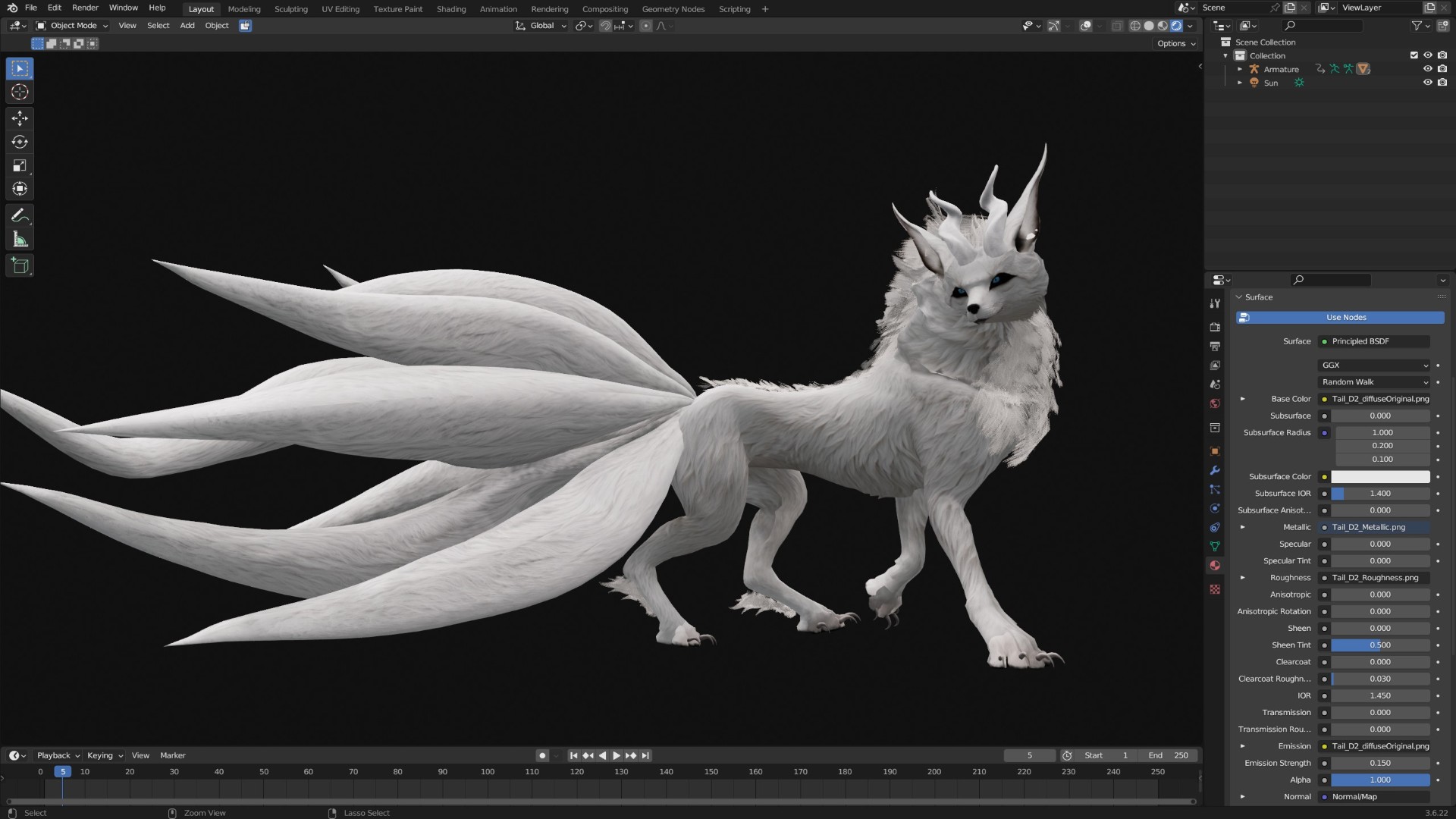
Task: Switch to Shading workspace tab
Action: tap(451, 9)
